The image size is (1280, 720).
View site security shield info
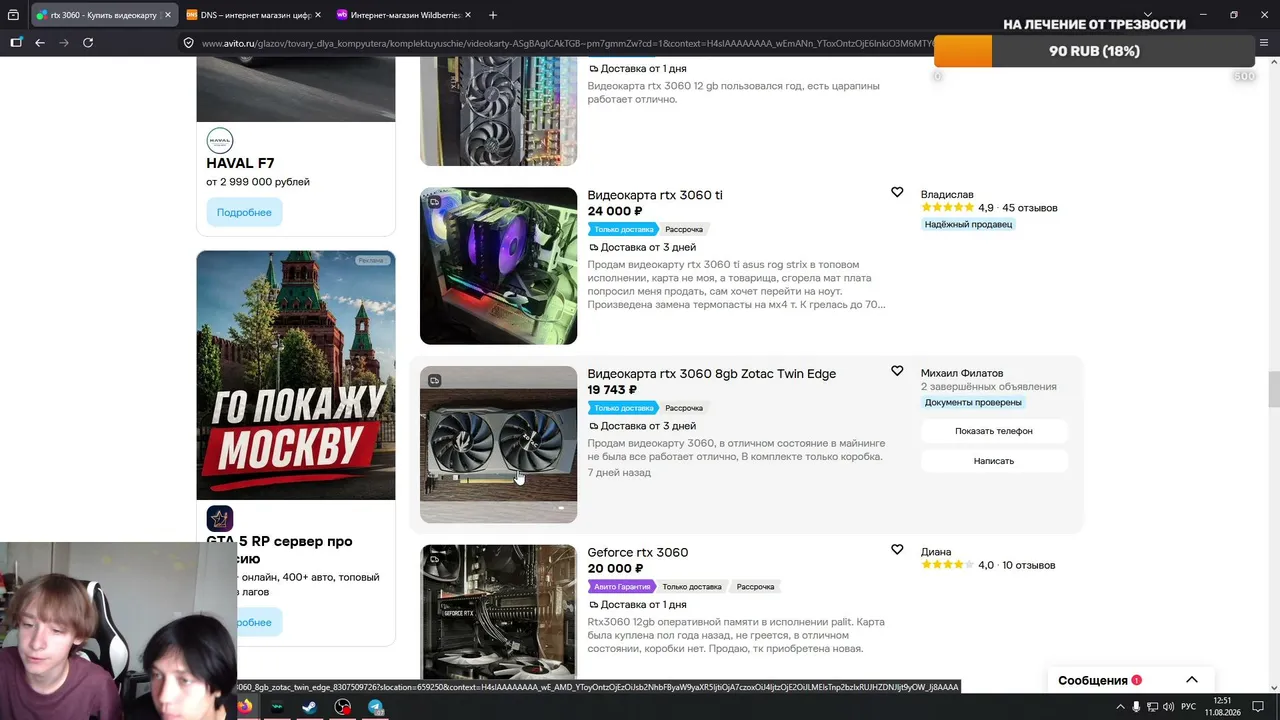[x=188, y=43]
